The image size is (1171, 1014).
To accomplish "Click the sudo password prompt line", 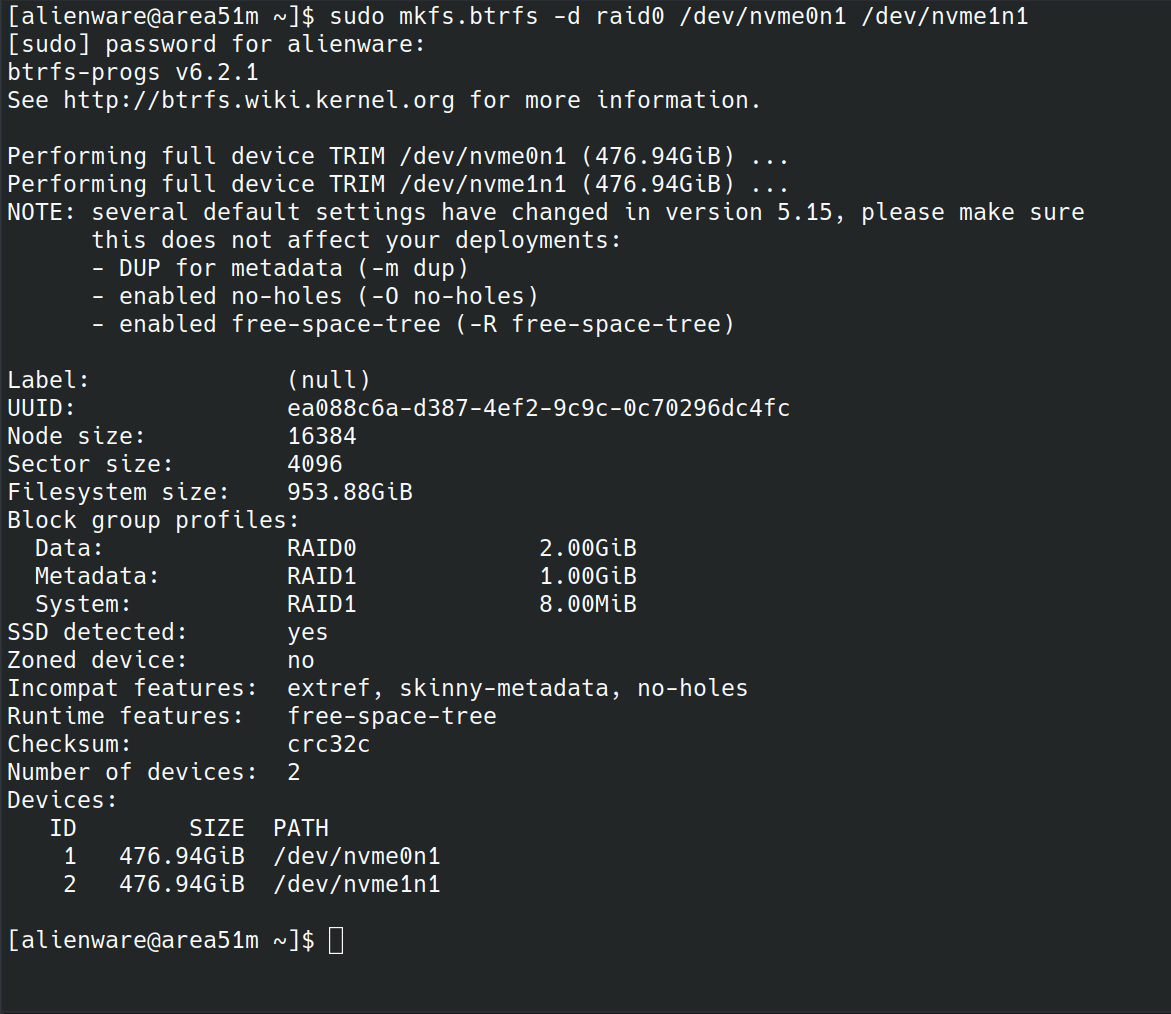I will [217, 44].
